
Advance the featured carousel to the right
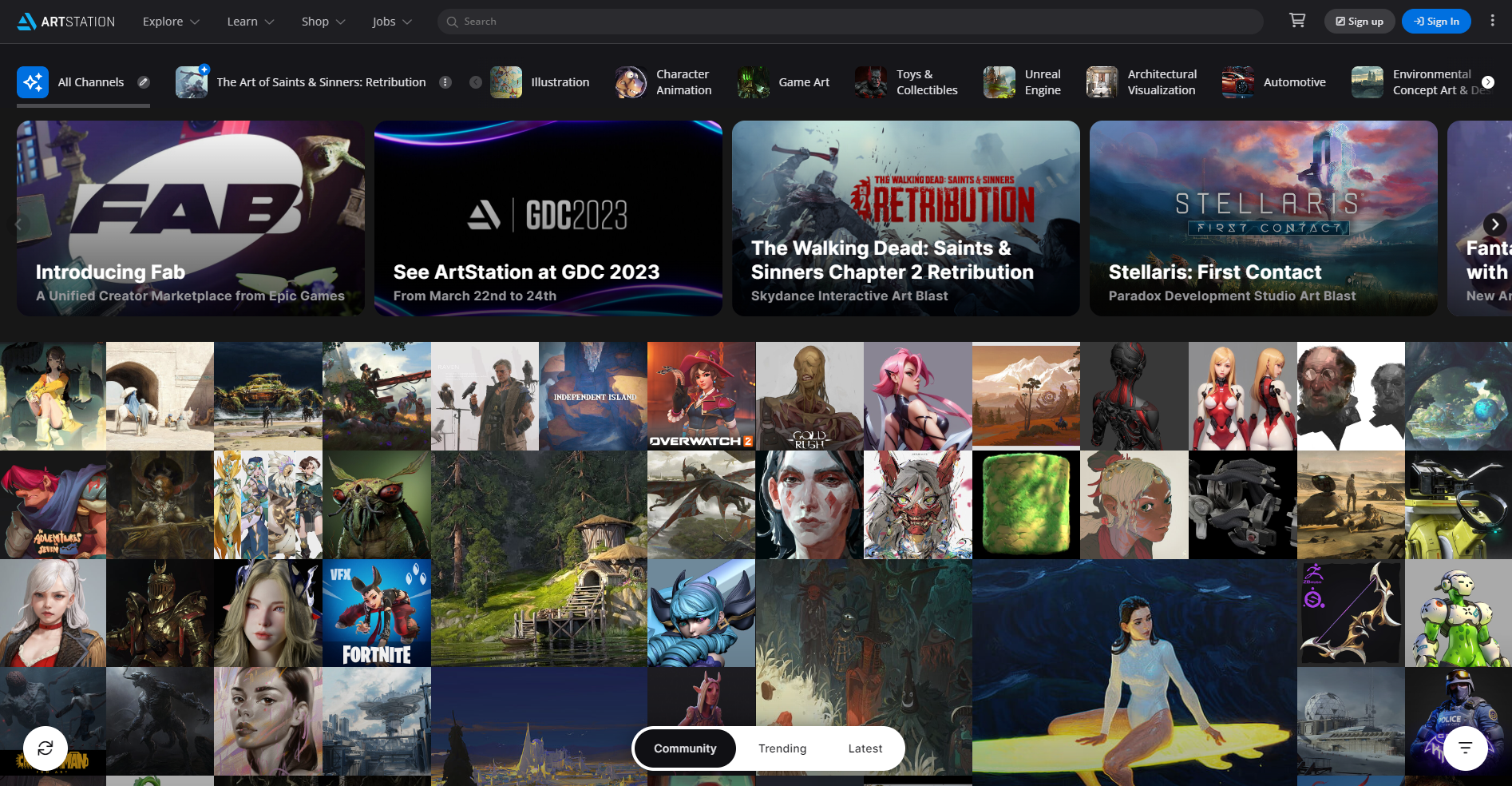[1494, 224]
